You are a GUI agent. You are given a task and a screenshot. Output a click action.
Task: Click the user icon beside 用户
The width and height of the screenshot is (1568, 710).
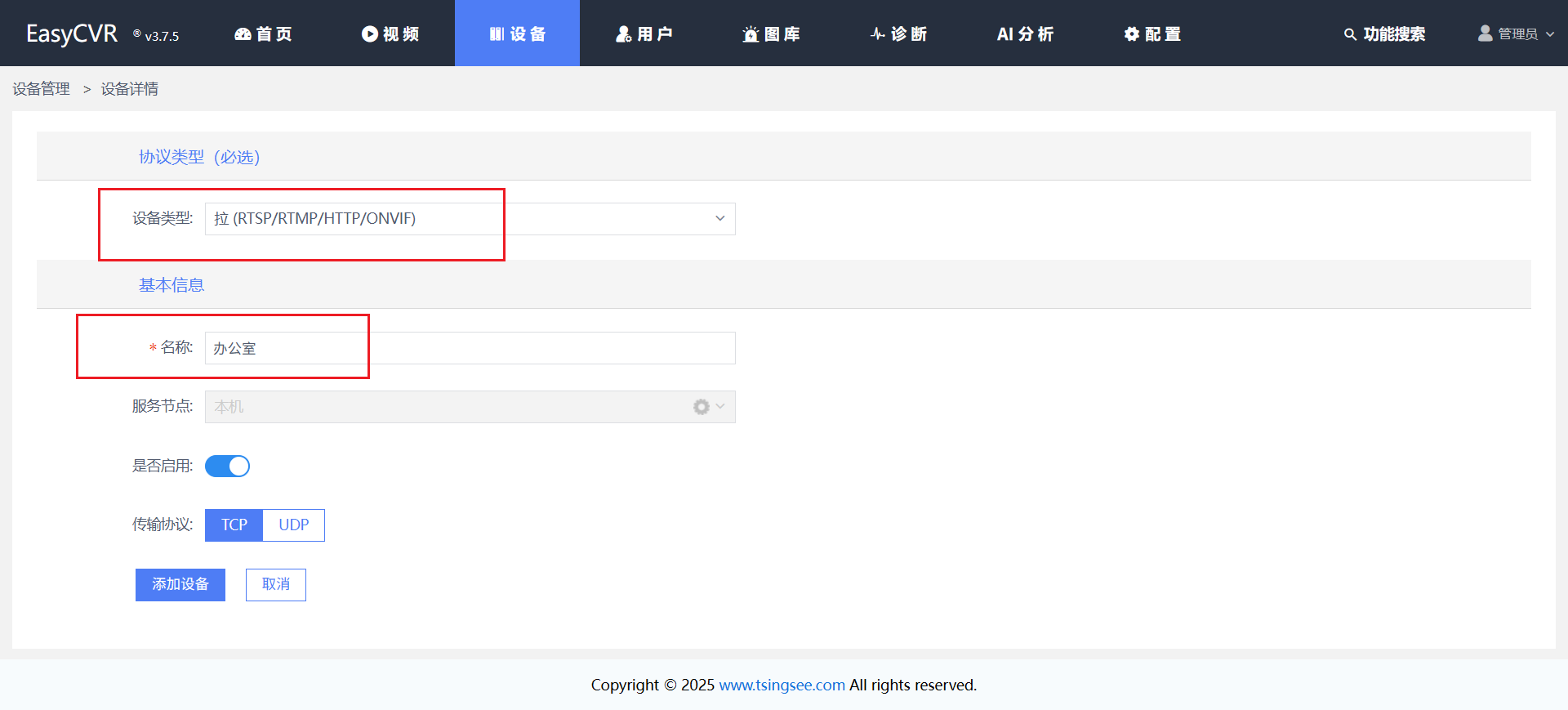point(624,34)
